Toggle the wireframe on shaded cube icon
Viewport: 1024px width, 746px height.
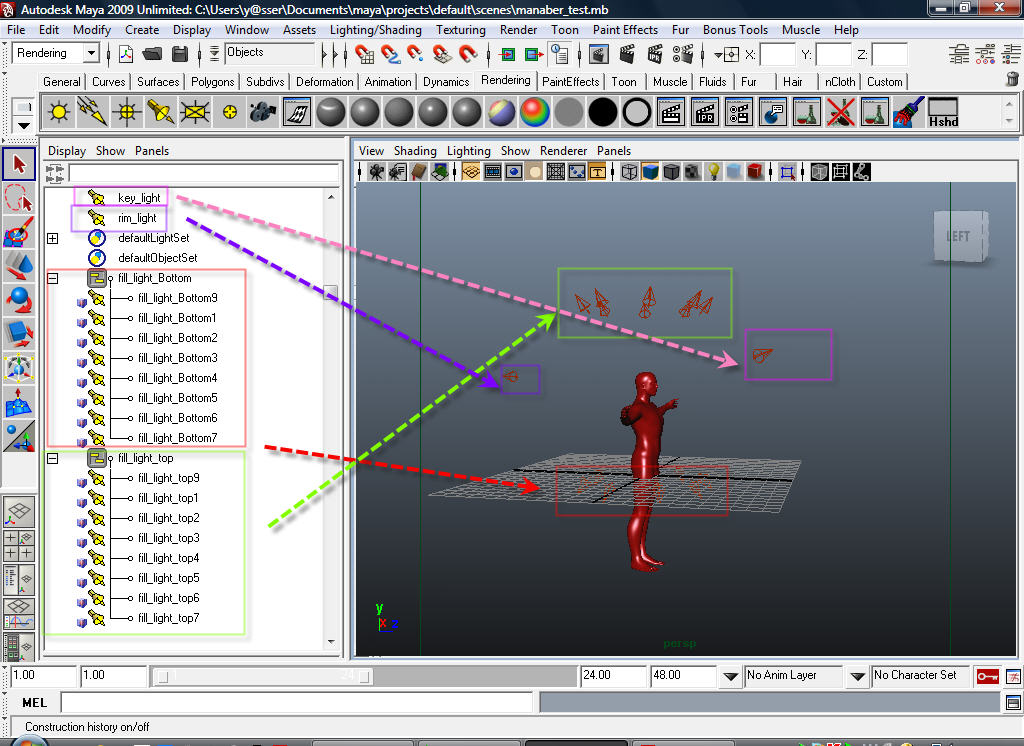click(x=671, y=172)
